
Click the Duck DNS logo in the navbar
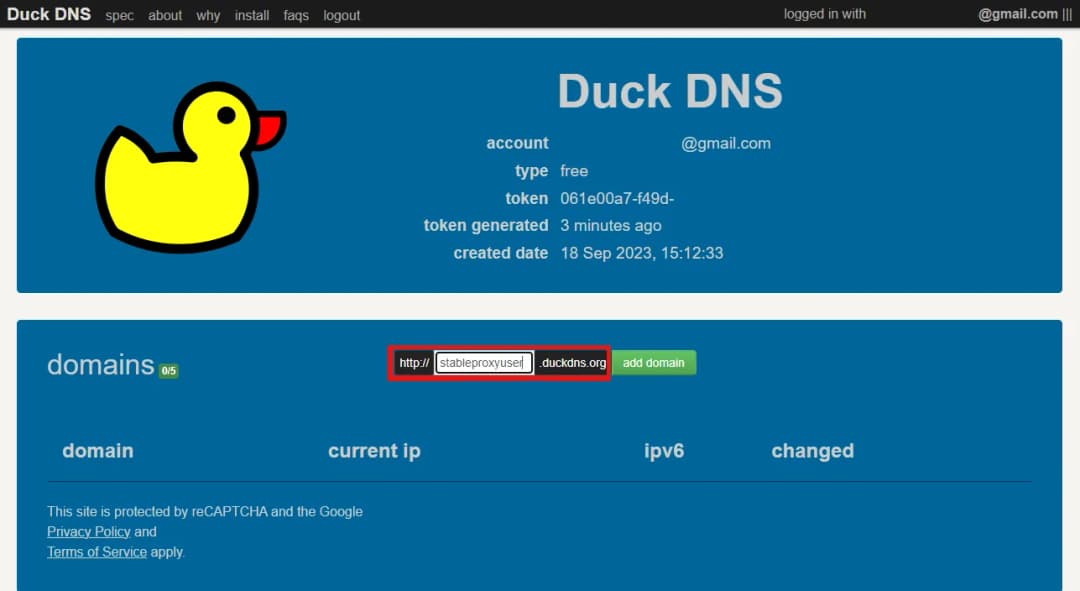[x=49, y=14]
